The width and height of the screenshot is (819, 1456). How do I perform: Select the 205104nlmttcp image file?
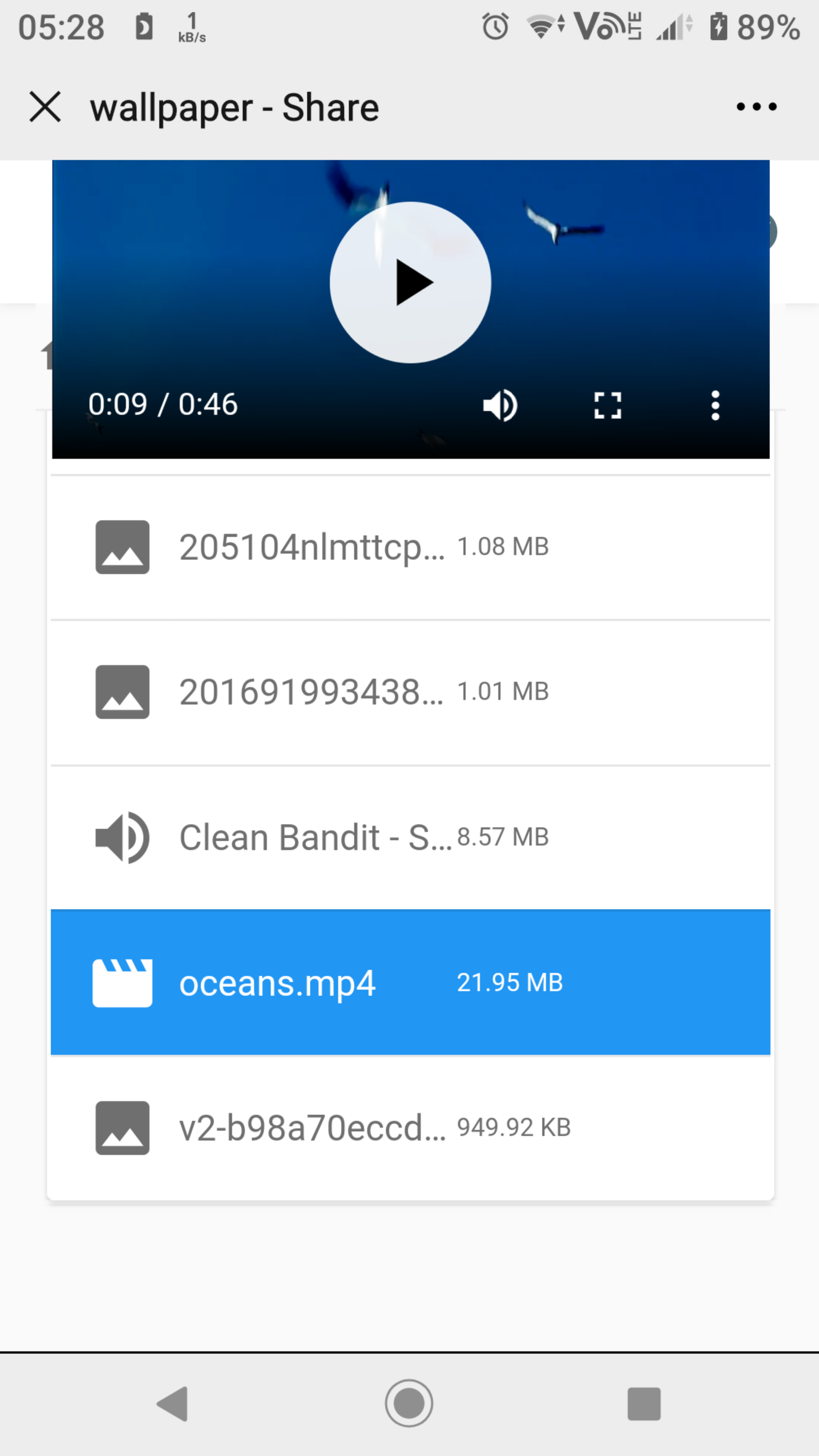(410, 546)
